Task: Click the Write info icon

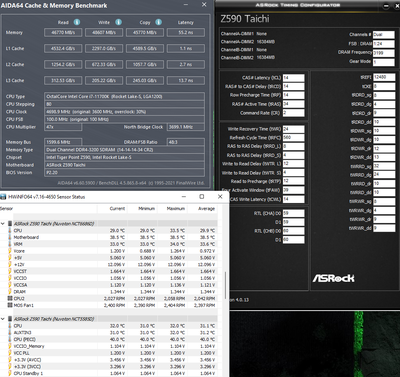Action: [x=118, y=22]
